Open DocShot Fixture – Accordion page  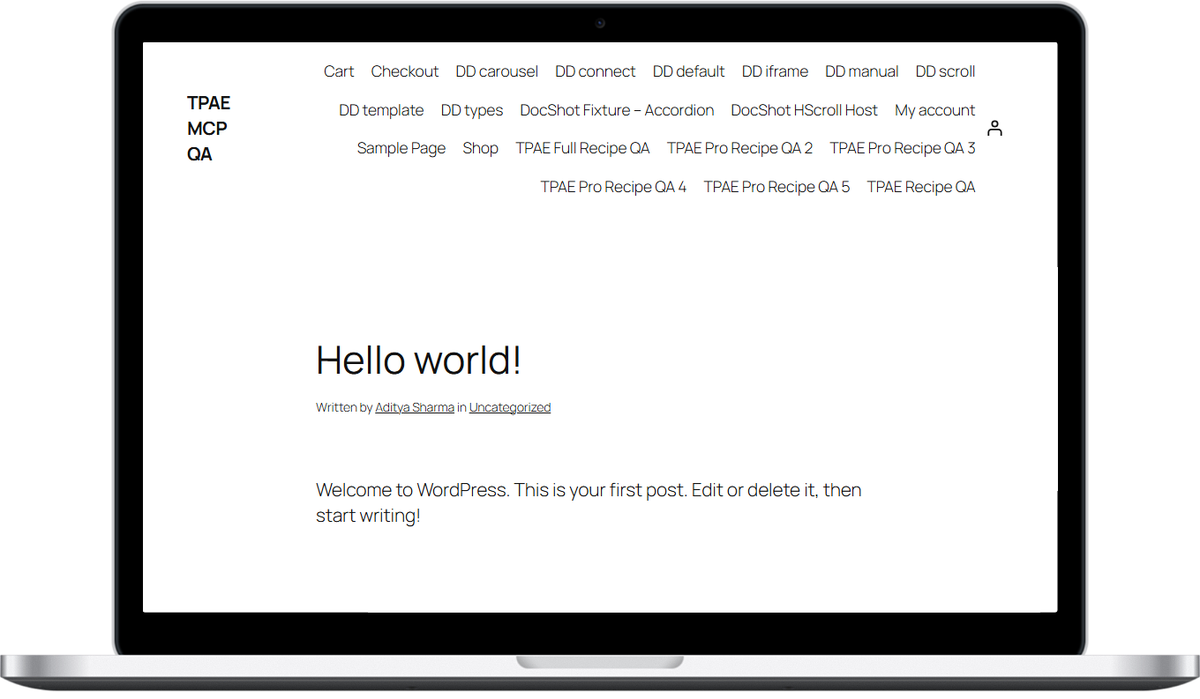click(617, 110)
